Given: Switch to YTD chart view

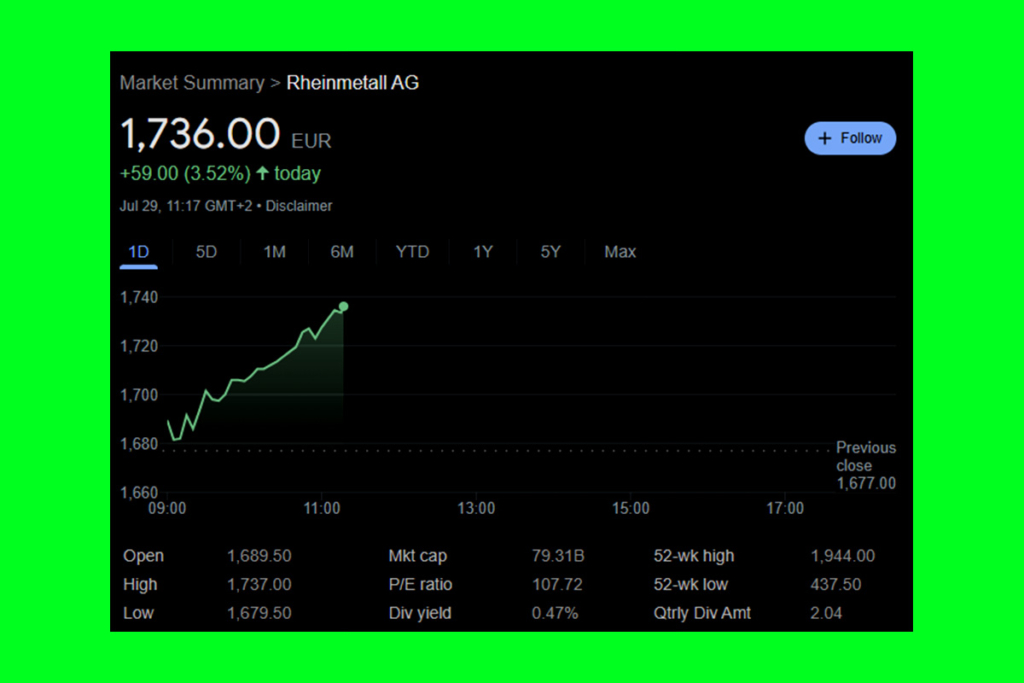Looking at the screenshot, I should pos(412,252).
